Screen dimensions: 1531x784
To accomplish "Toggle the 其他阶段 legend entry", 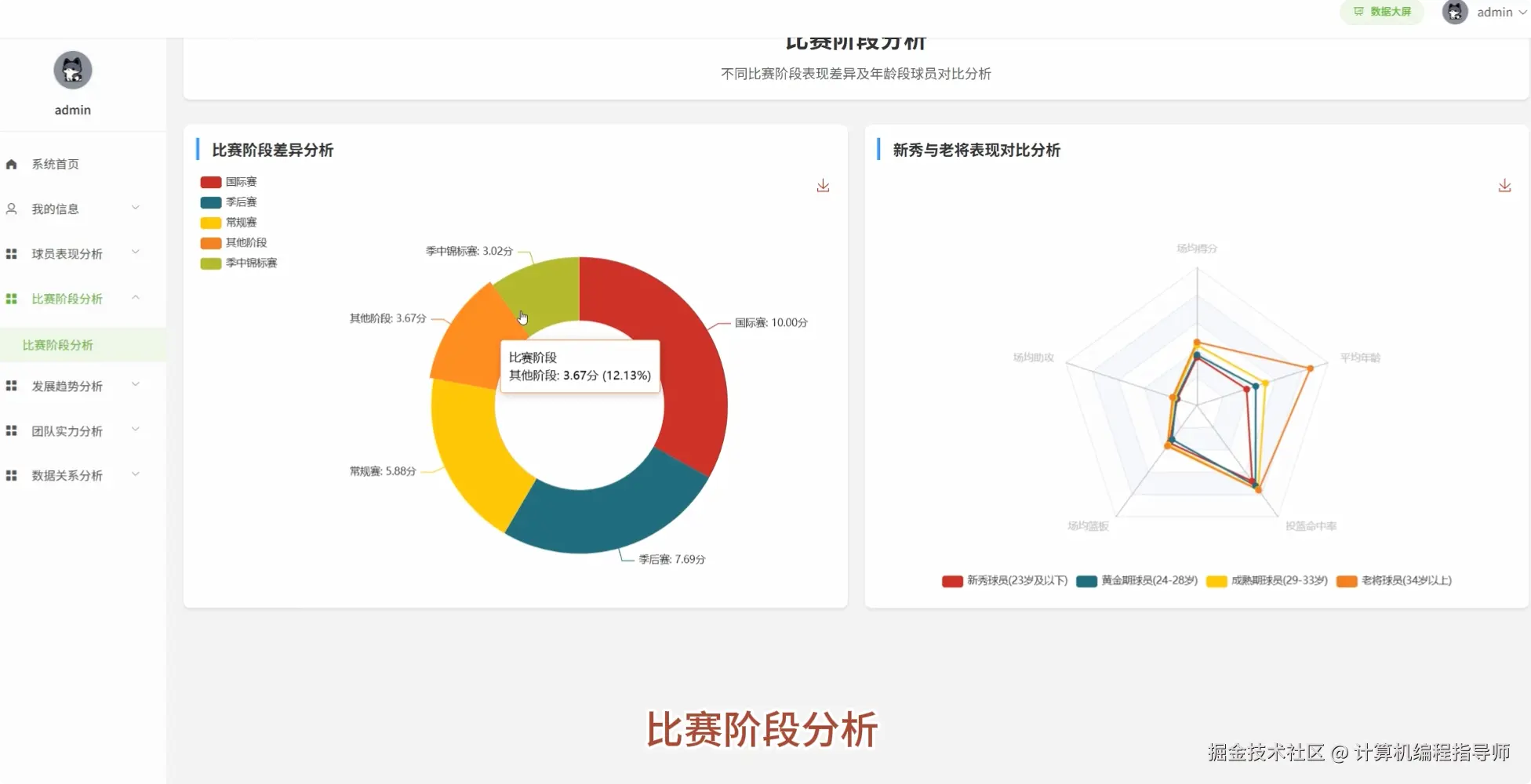I will click(234, 243).
